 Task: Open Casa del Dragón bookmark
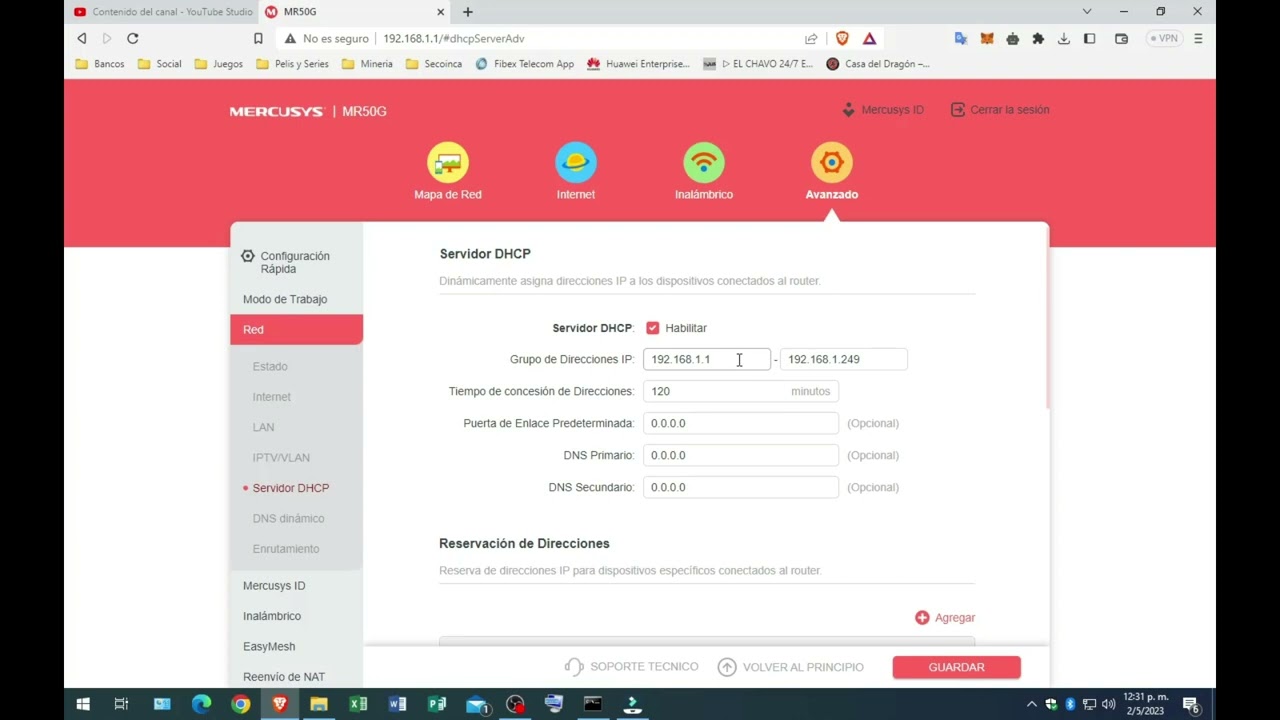pos(878,64)
